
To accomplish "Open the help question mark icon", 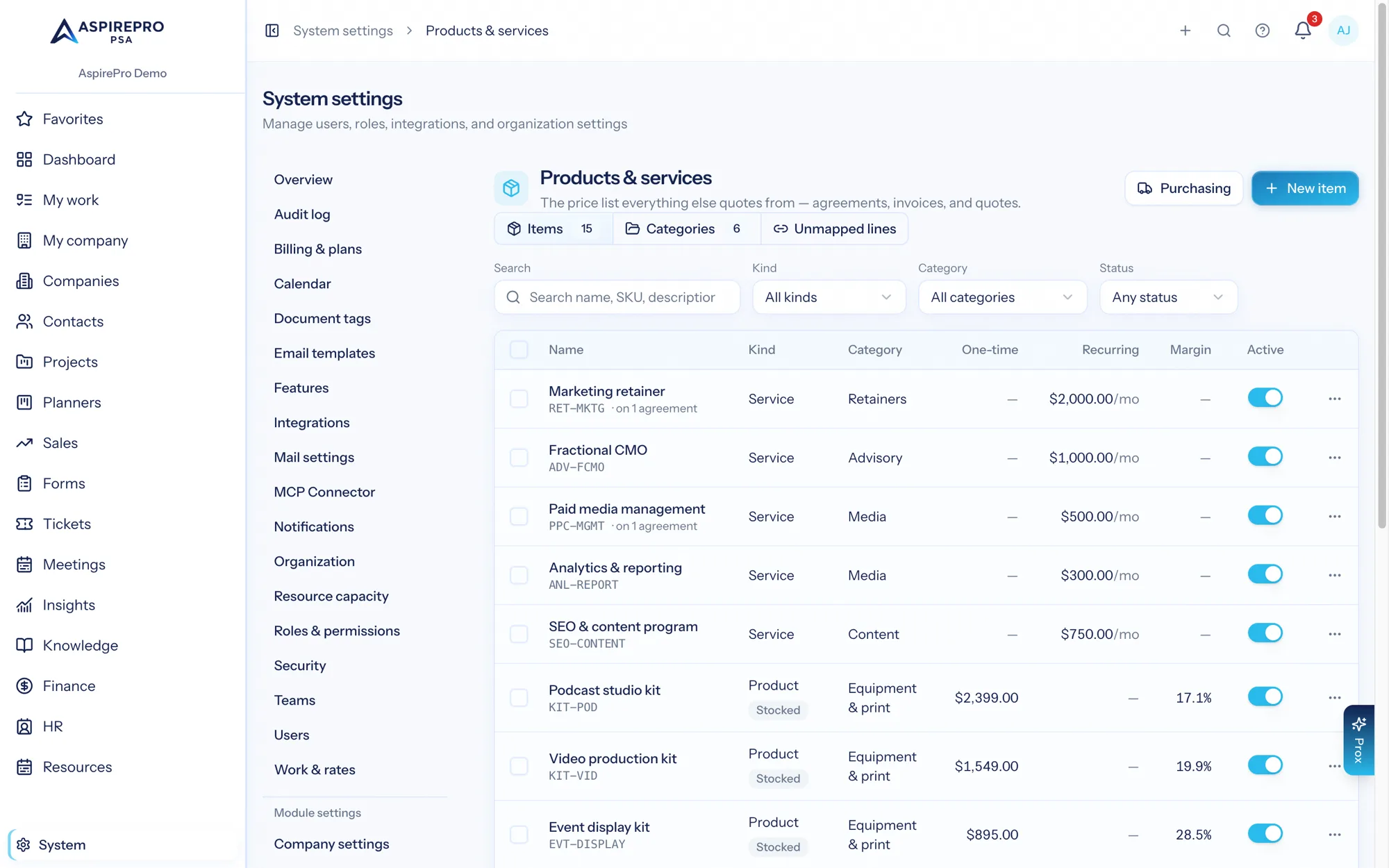I will coord(1263,31).
